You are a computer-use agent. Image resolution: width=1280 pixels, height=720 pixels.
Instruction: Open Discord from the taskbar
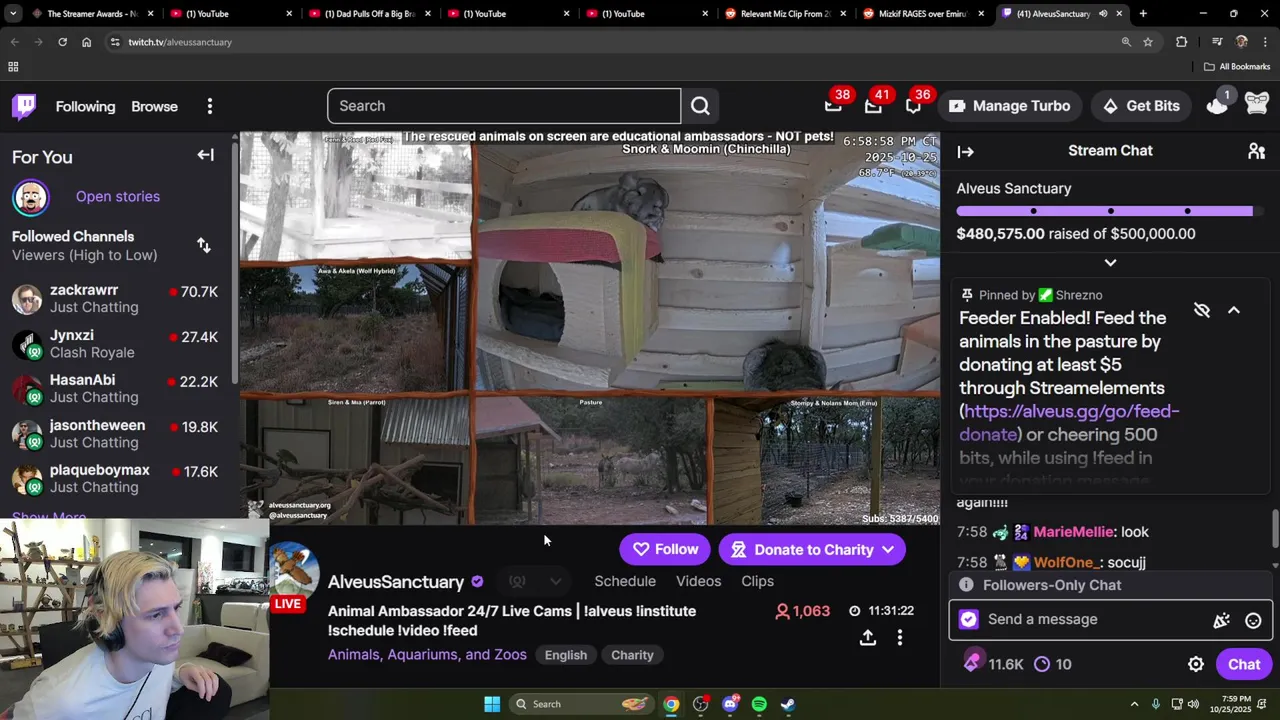click(730, 704)
